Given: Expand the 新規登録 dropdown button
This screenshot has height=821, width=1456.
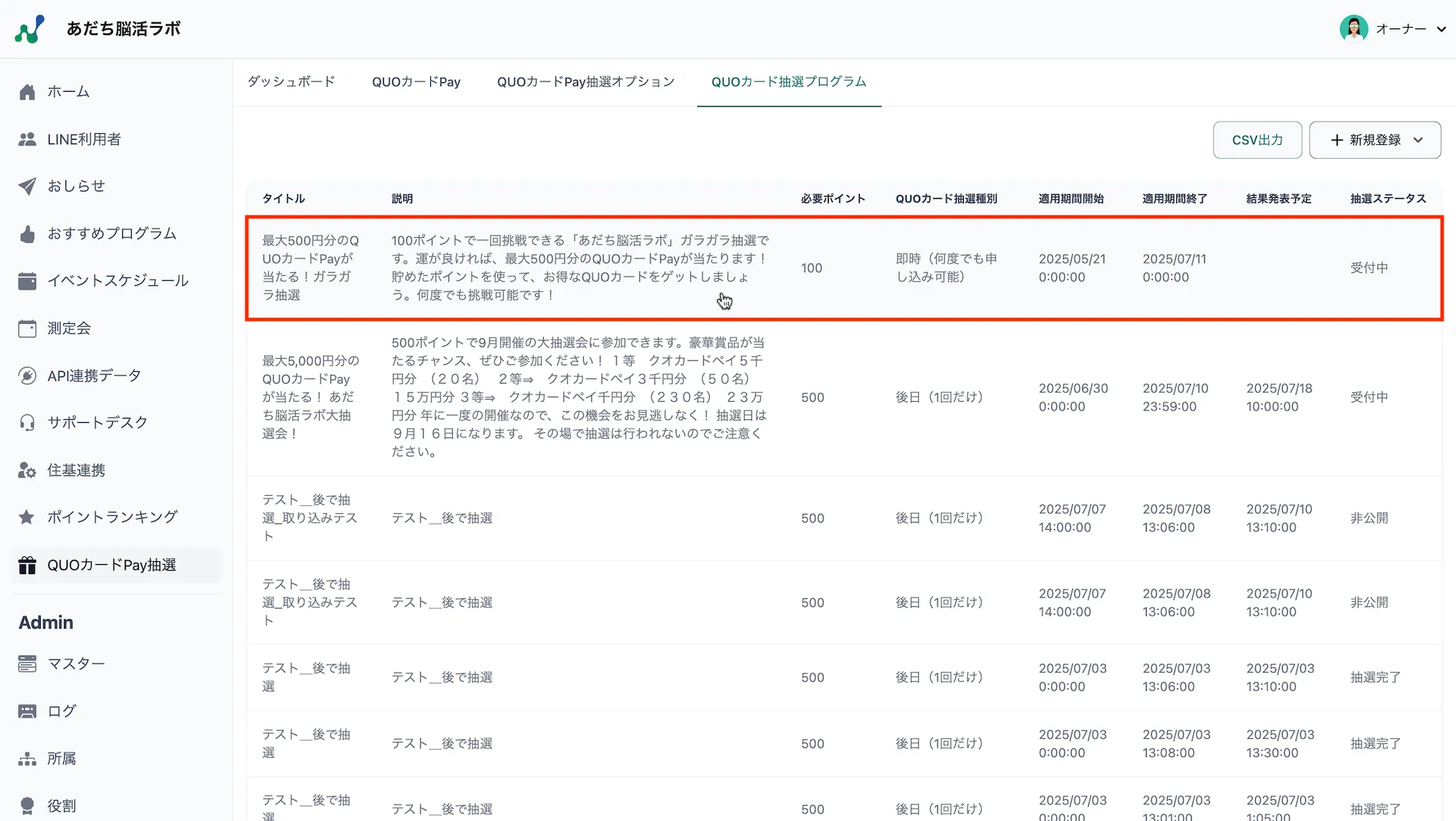Looking at the screenshot, I should coord(1374,140).
